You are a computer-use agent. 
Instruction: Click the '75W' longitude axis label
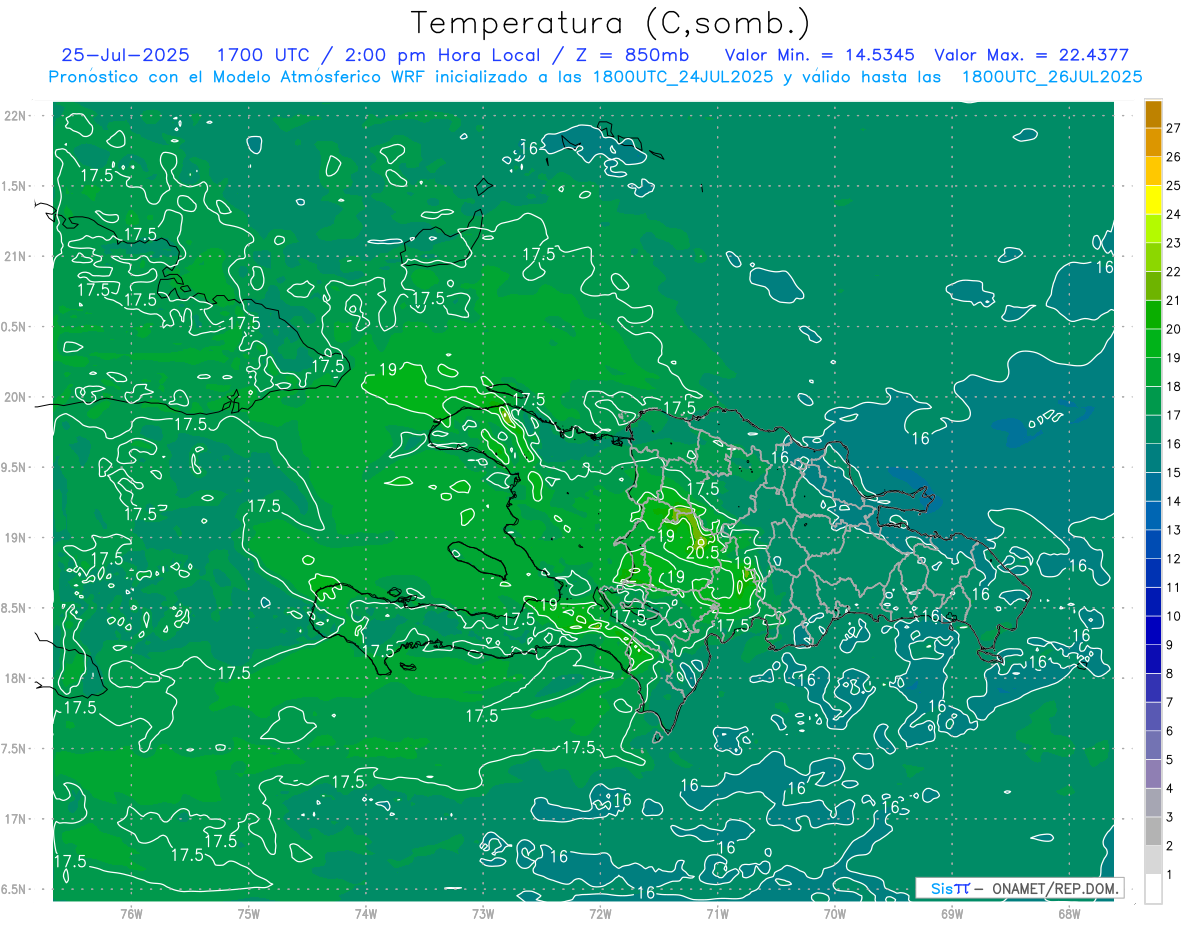tap(249, 913)
